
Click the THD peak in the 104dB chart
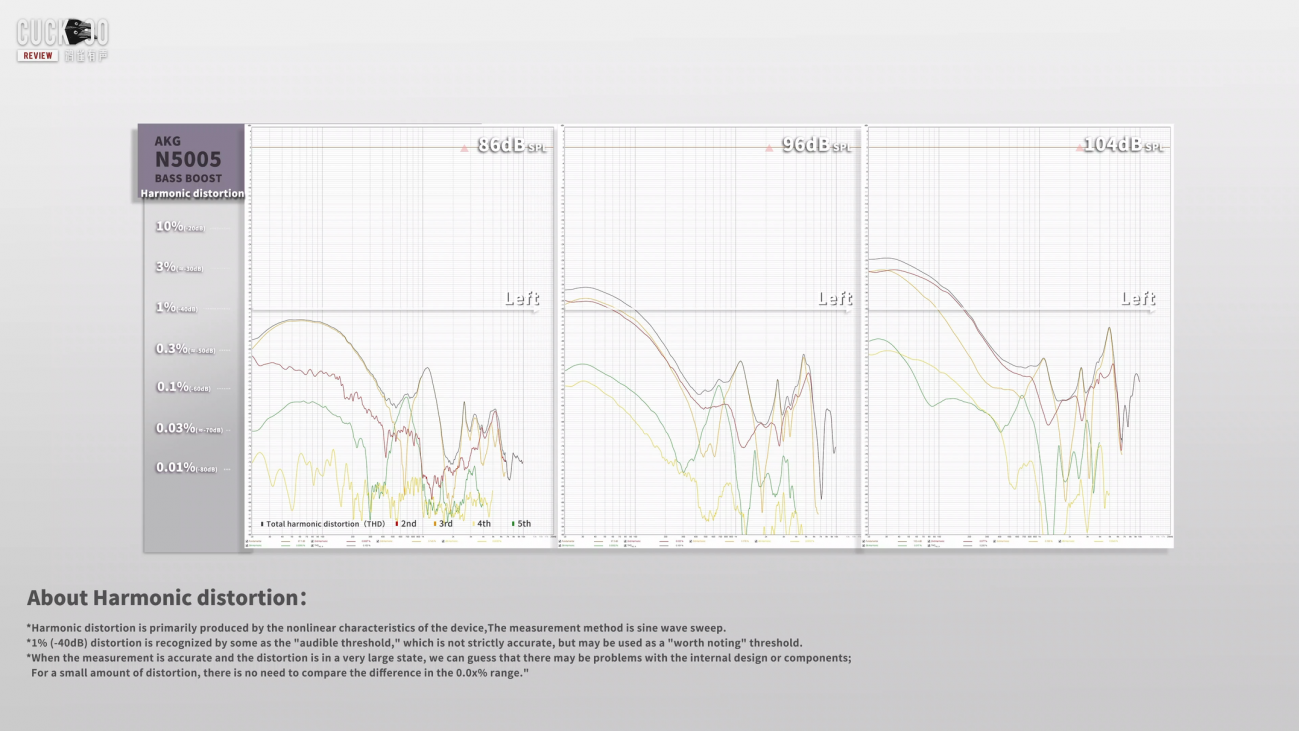point(1109,329)
